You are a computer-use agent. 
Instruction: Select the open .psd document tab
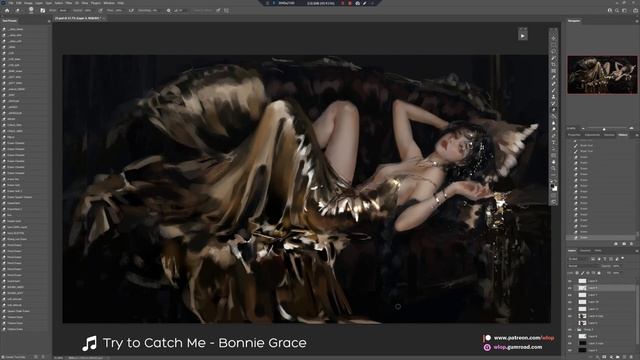(x=78, y=18)
